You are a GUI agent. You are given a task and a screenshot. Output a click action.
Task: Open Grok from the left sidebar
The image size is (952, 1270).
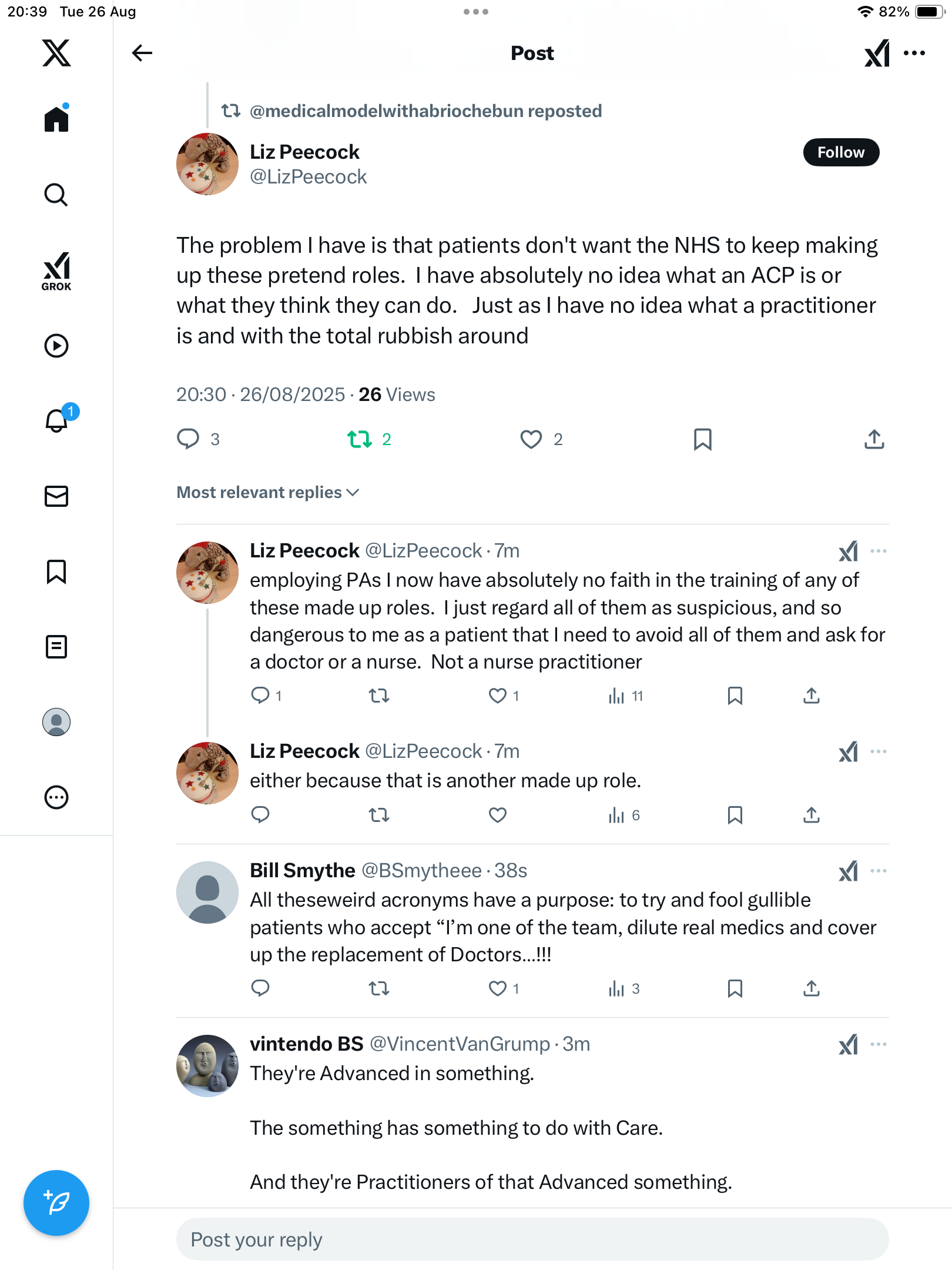click(56, 270)
